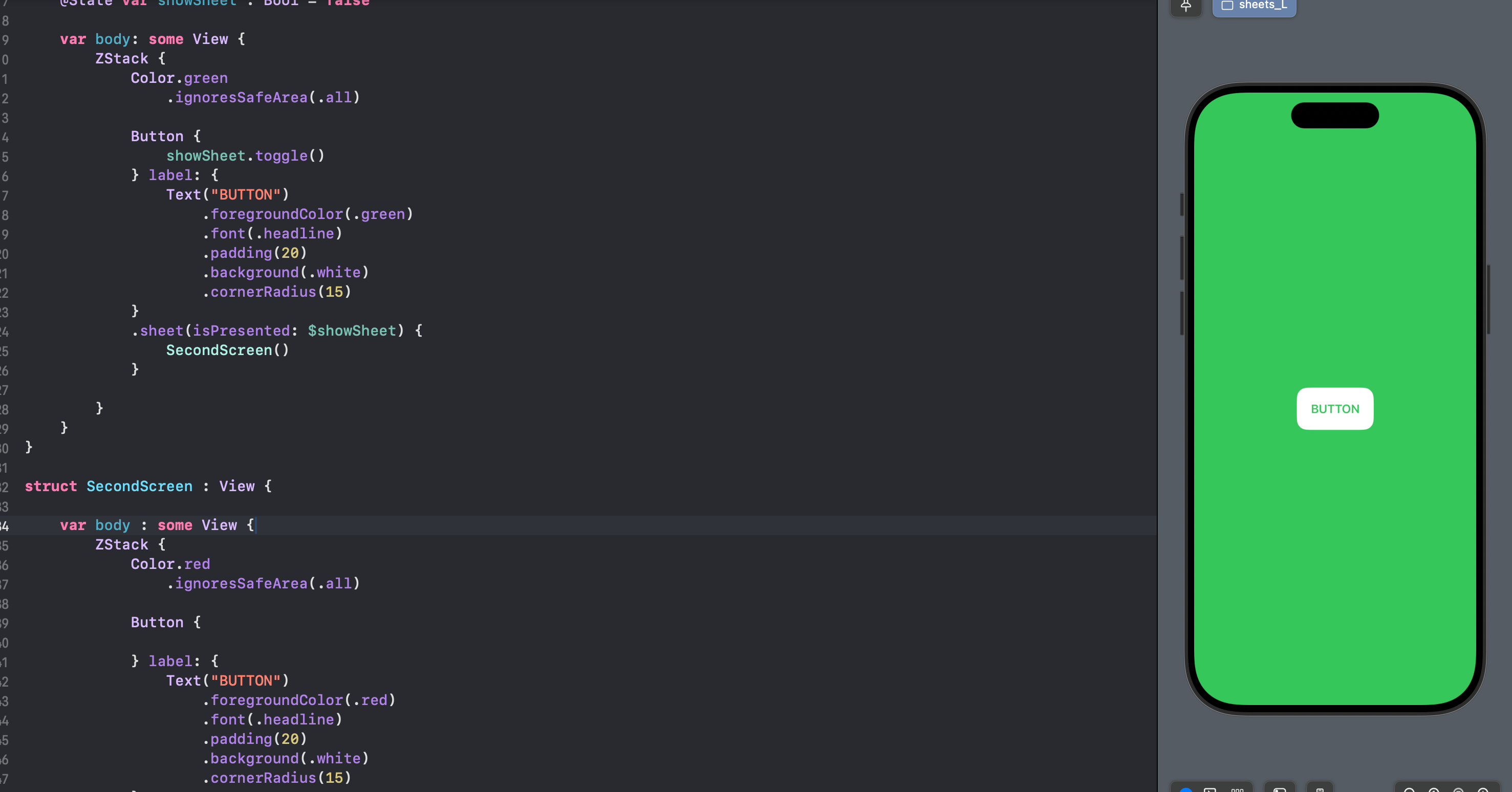Zoom out the preview canvas
The width and height of the screenshot is (1512, 792).
pyautogui.click(x=1409, y=789)
